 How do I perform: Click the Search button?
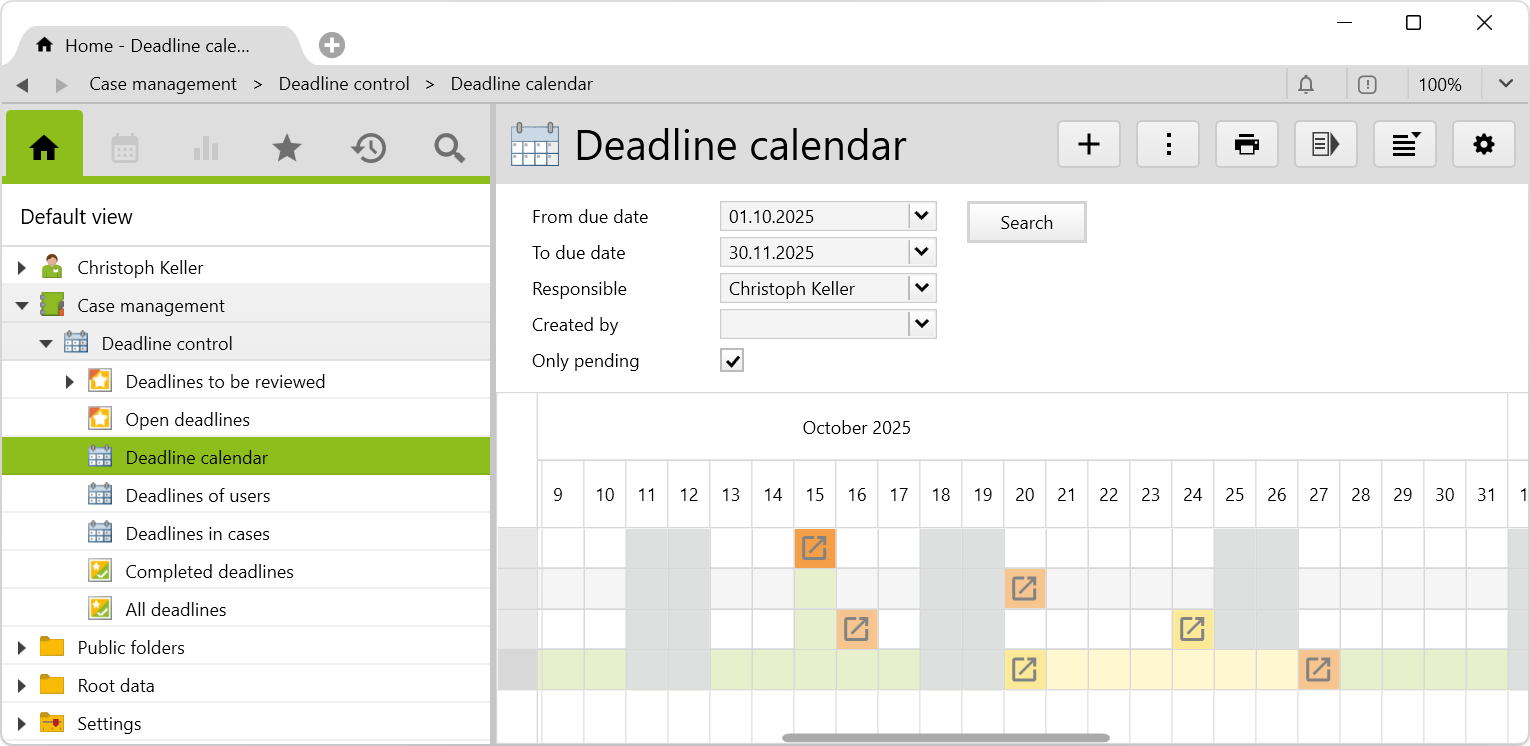1026,223
